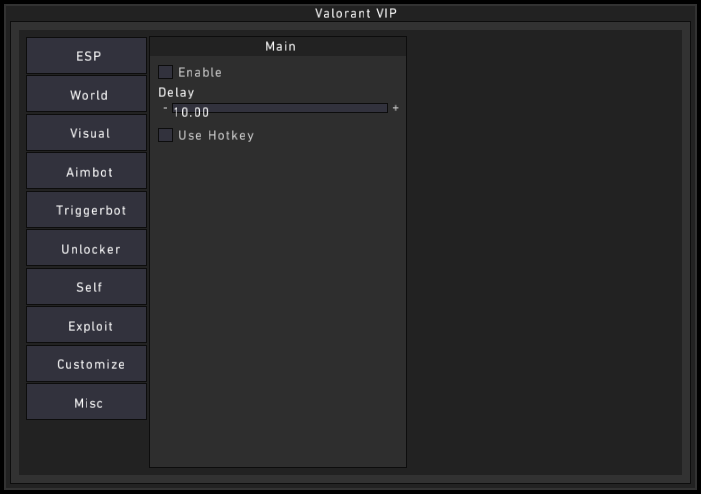Image resolution: width=701 pixels, height=494 pixels.
Task: Click the 10.00 delay value
Action: pos(191,113)
